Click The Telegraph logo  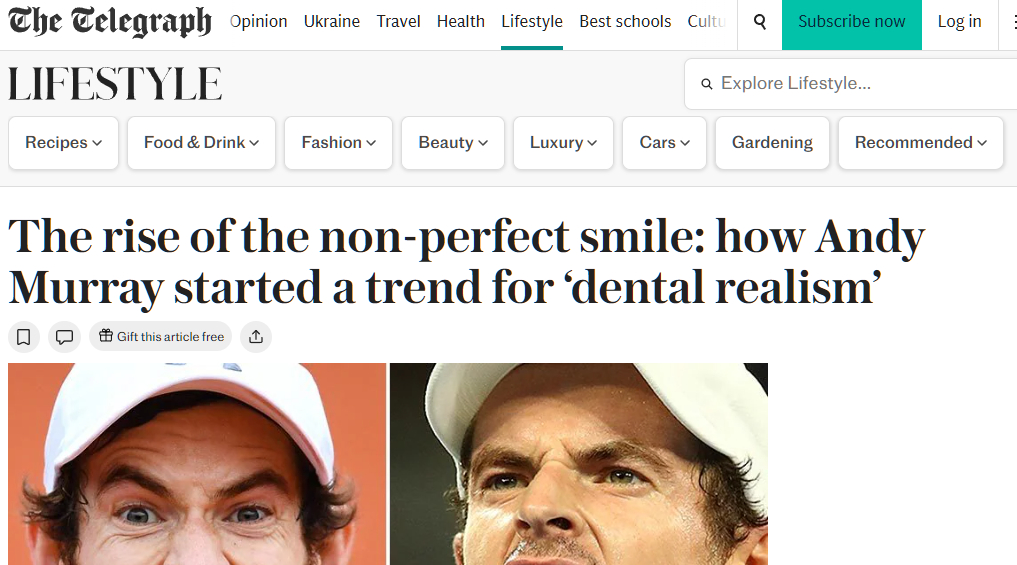(110, 22)
